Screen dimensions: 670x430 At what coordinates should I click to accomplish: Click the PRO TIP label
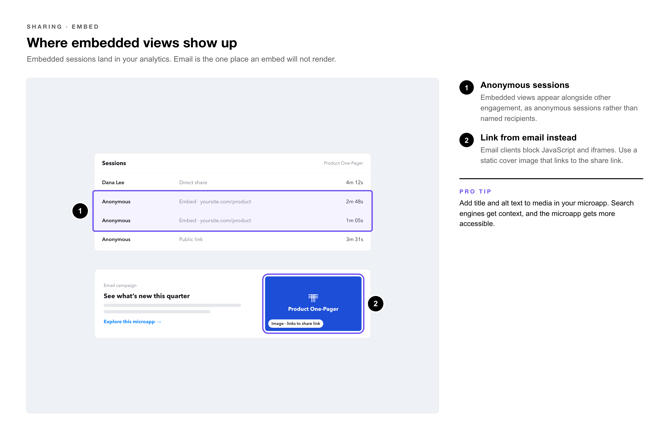click(x=475, y=191)
